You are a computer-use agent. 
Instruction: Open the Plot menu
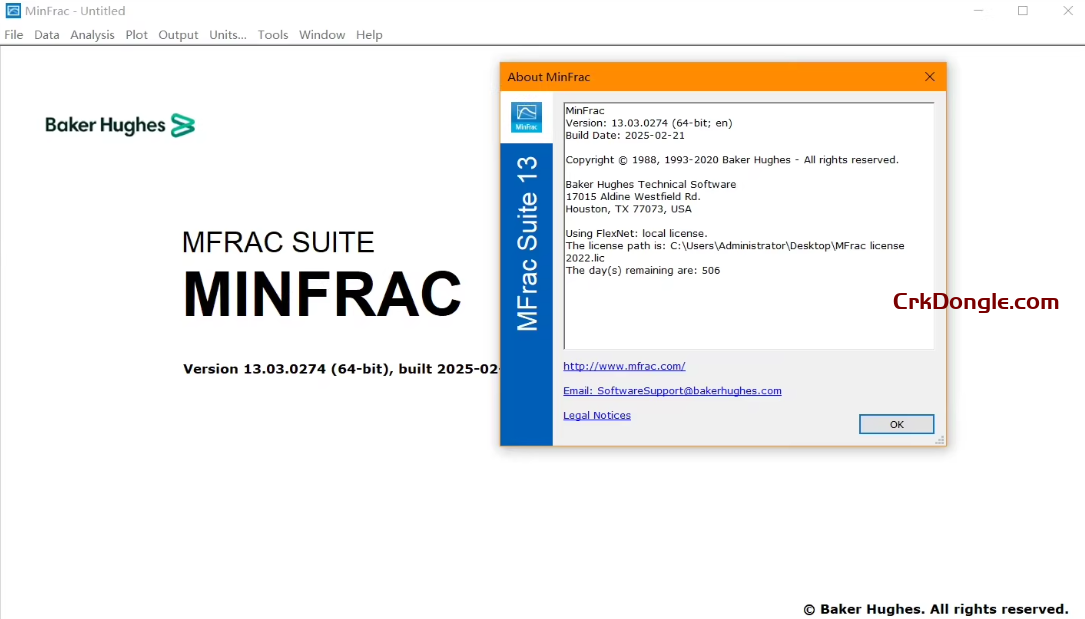136,34
